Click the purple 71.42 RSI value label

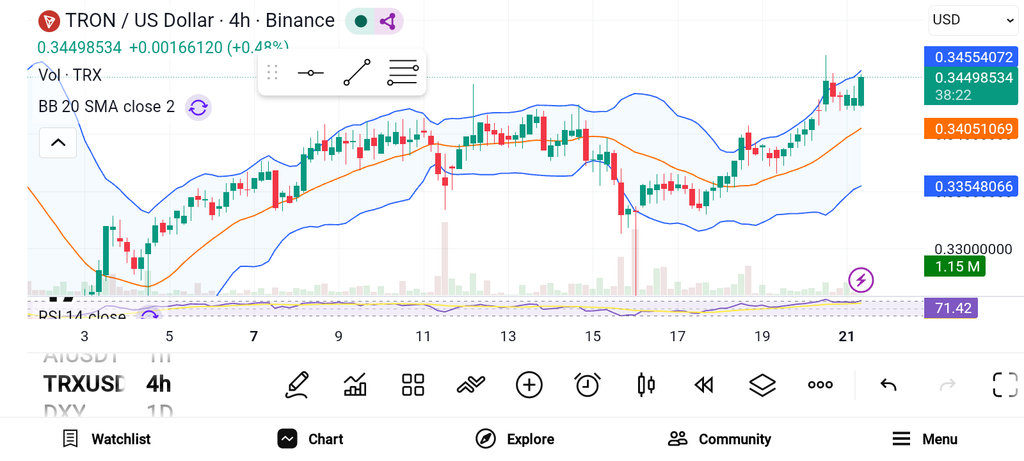[x=951, y=308]
